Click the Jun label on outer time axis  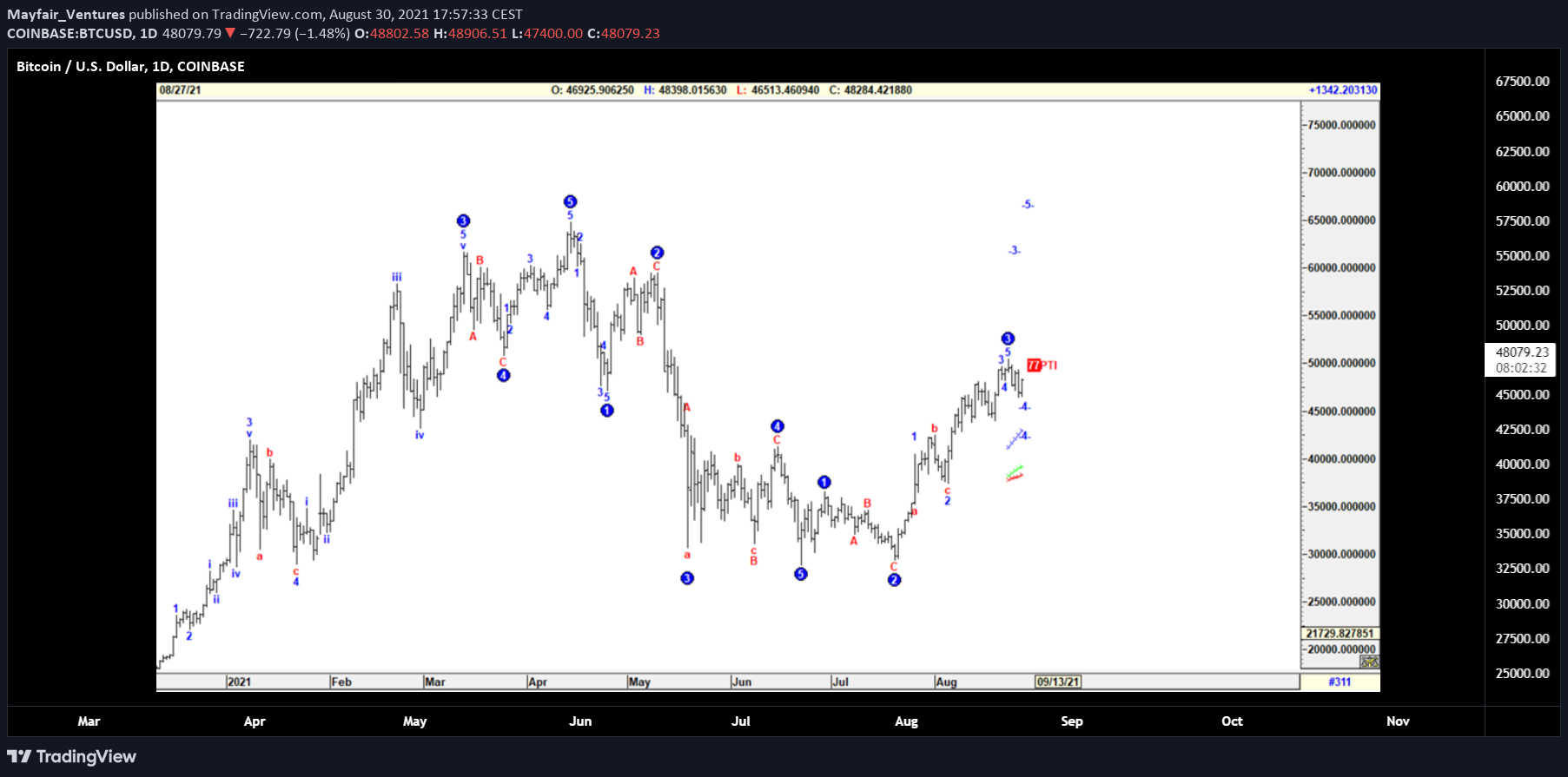click(580, 721)
